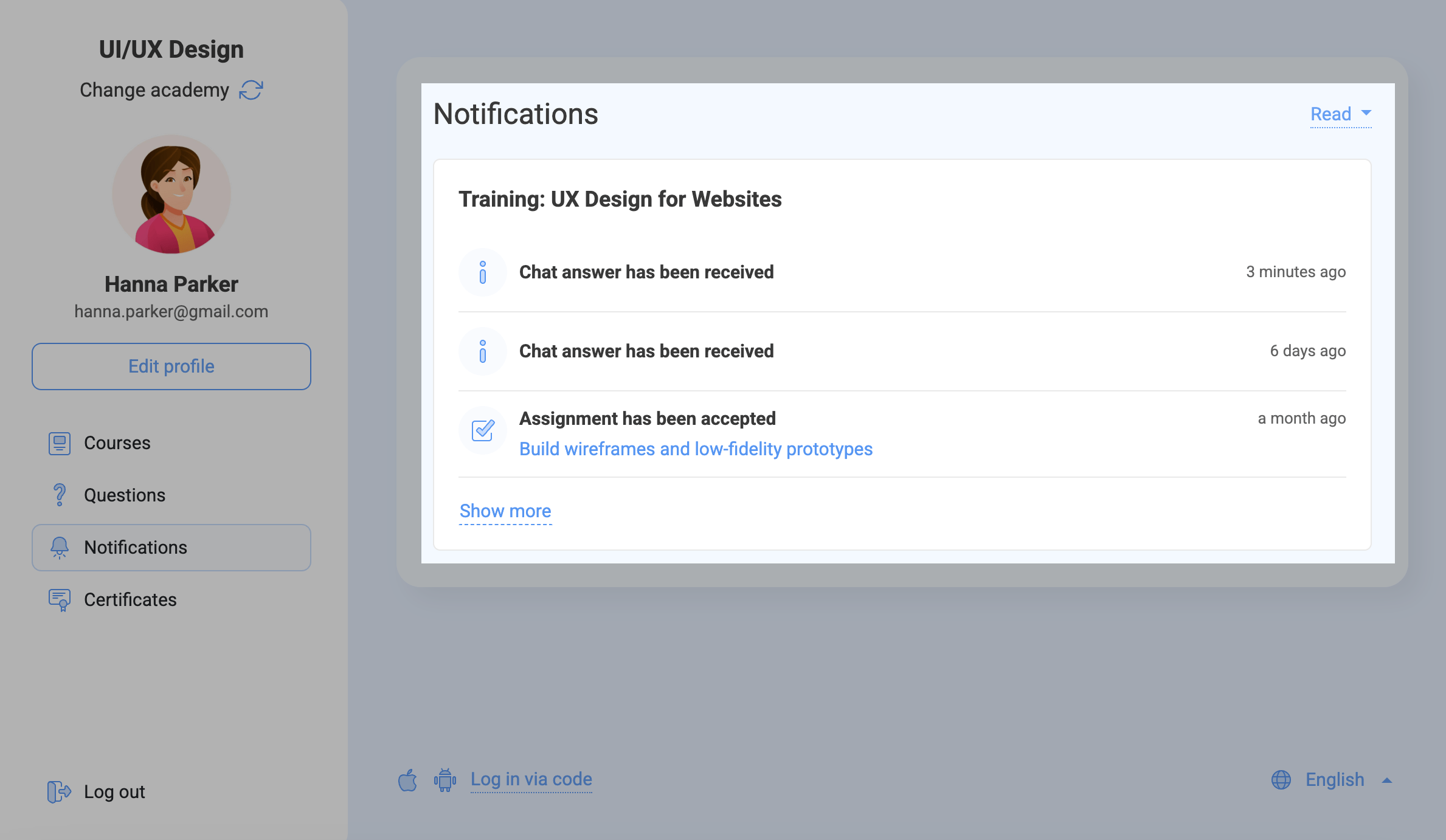Click the Log in via code link

click(531, 779)
